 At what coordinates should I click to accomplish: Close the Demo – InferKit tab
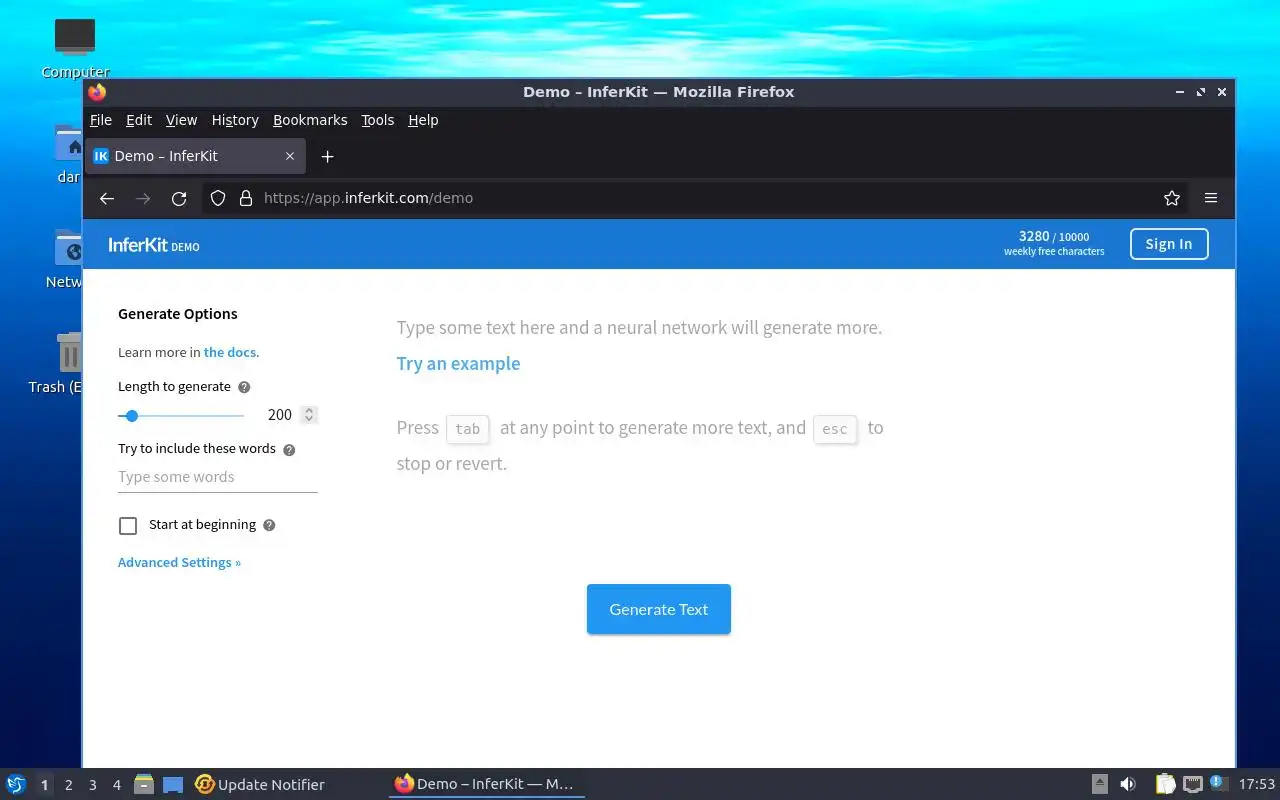coord(290,156)
